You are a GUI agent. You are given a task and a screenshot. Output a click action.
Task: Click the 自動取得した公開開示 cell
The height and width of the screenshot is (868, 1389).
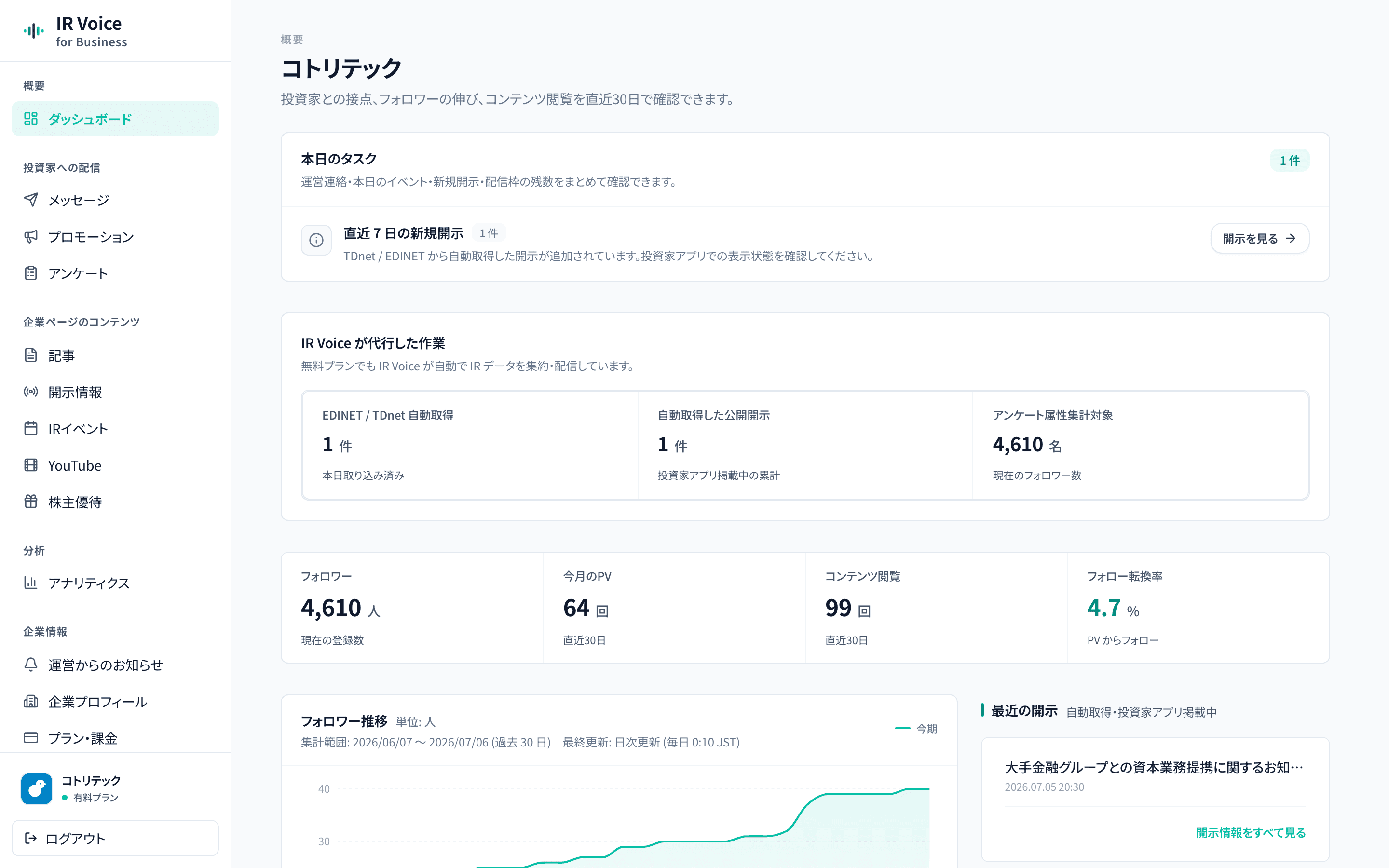point(805,445)
